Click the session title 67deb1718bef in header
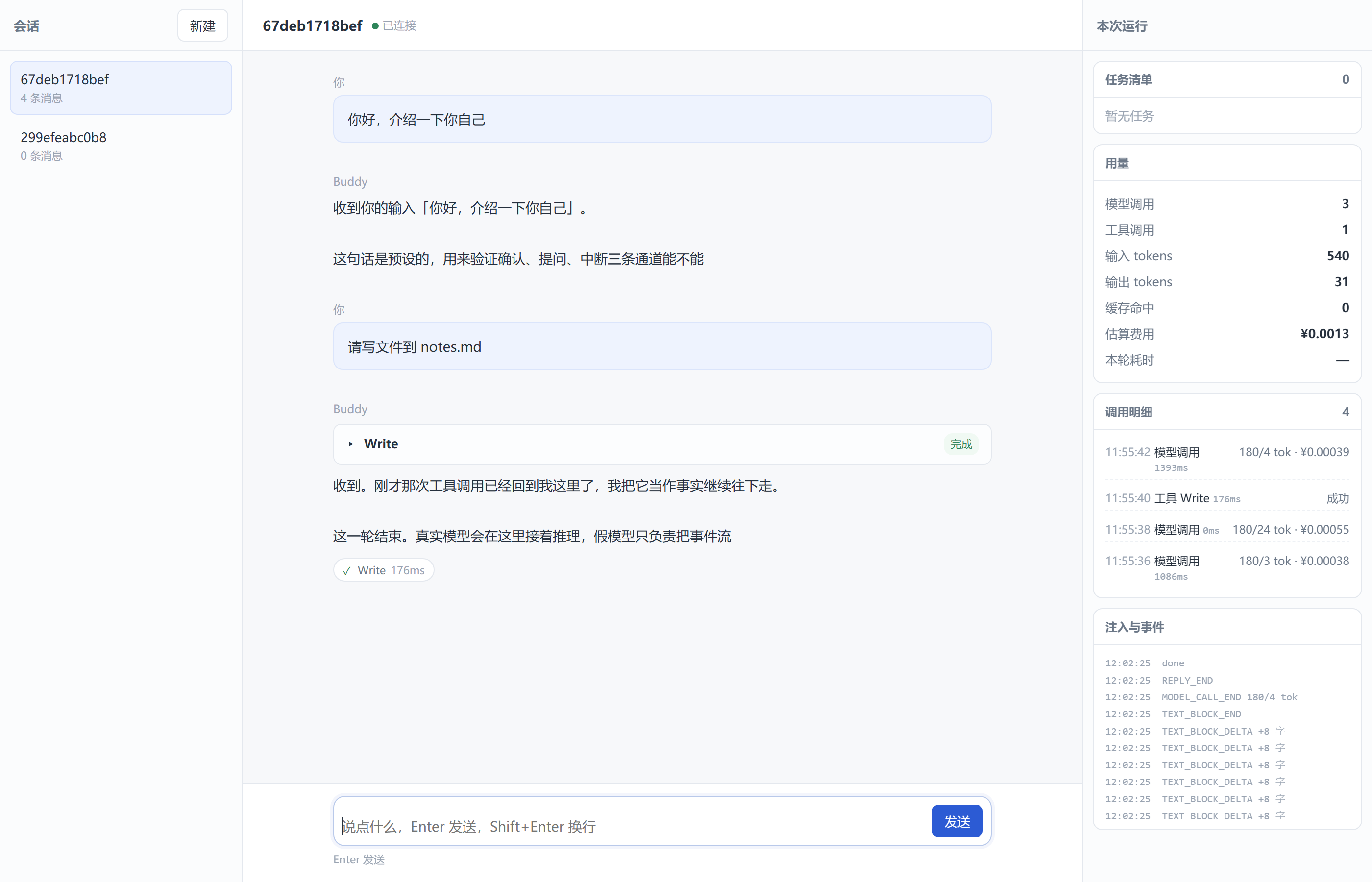 coord(312,26)
